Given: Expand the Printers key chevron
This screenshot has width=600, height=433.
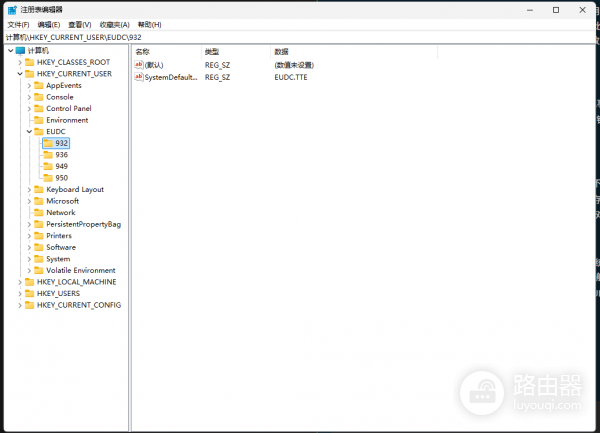Looking at the screenshot, I should (x=29, y=236).
